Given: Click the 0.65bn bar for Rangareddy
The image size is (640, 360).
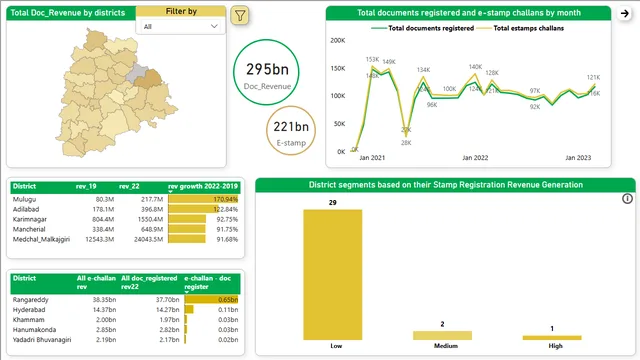Looking at the screenshot, I should (211, 300).
